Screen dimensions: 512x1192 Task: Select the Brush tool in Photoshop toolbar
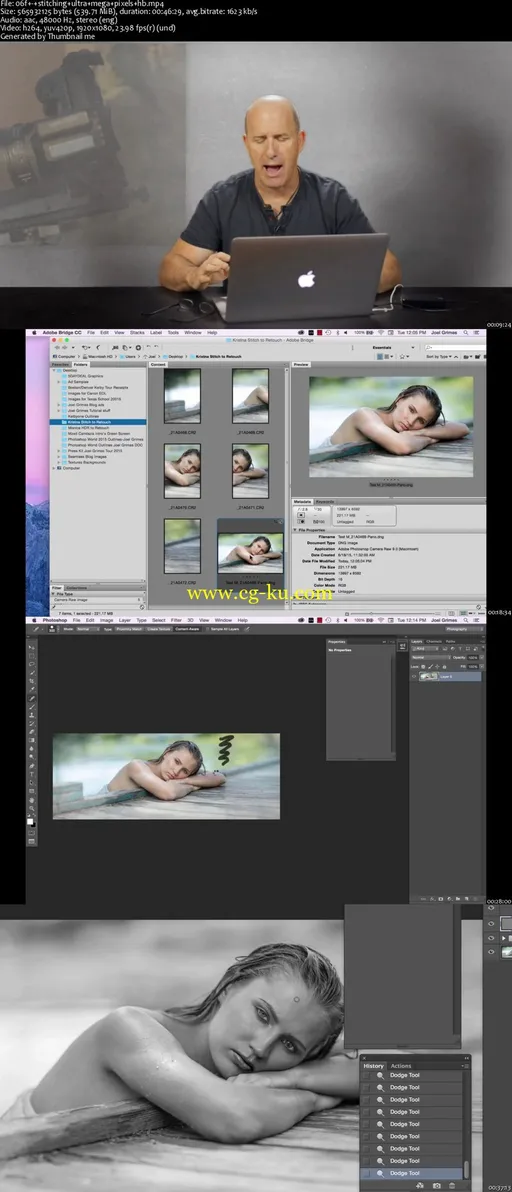click(x=33, y=705)
